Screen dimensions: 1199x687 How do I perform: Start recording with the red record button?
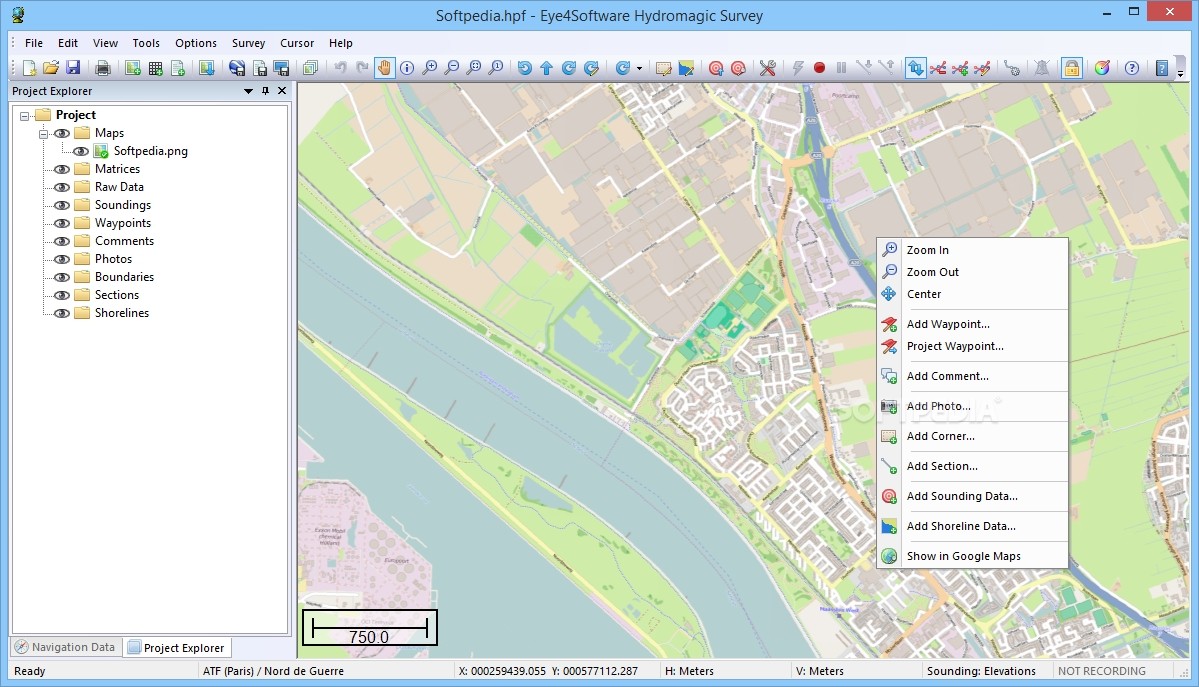point(820,68)
